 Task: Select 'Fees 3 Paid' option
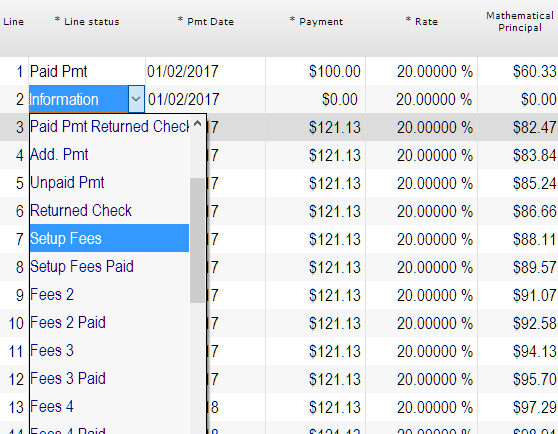click(x=109, y=378)
